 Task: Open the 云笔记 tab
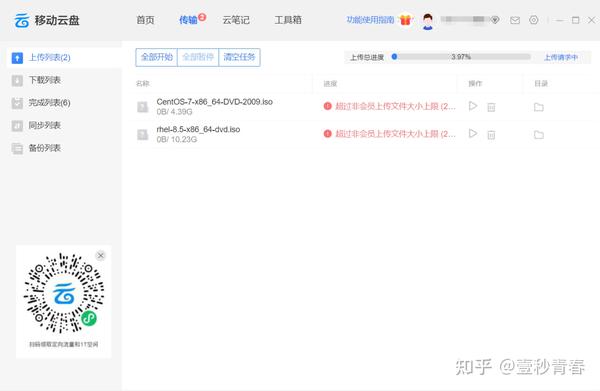[x=236, y=20]
